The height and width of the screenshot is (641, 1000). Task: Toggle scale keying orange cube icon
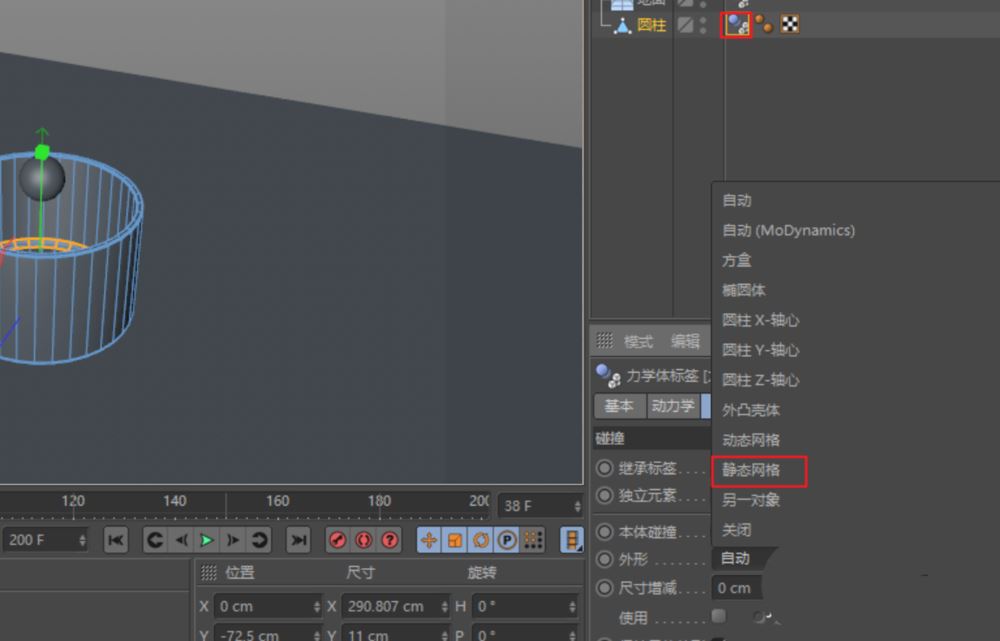(x=455, y=540)
